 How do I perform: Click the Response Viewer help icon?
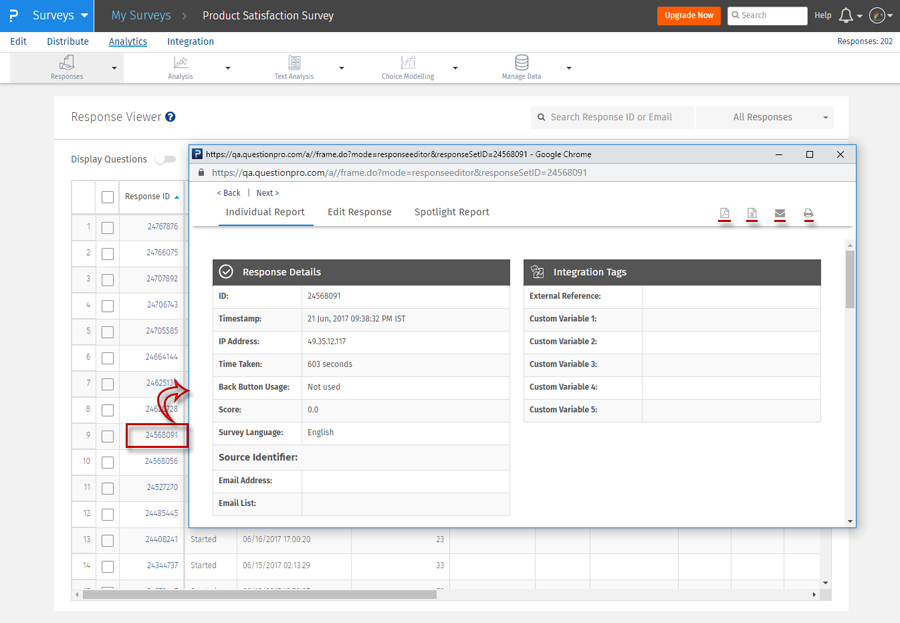171,117
